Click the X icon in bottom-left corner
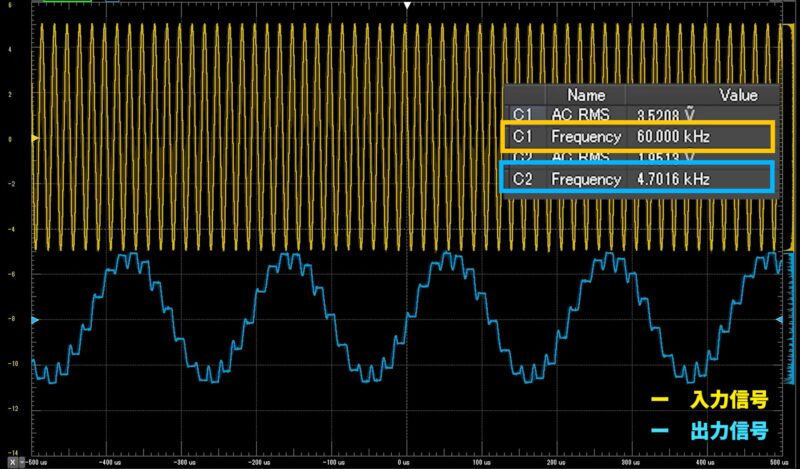Image resolution: width=800 pixels, height=469 pixels. click(13, 463)
